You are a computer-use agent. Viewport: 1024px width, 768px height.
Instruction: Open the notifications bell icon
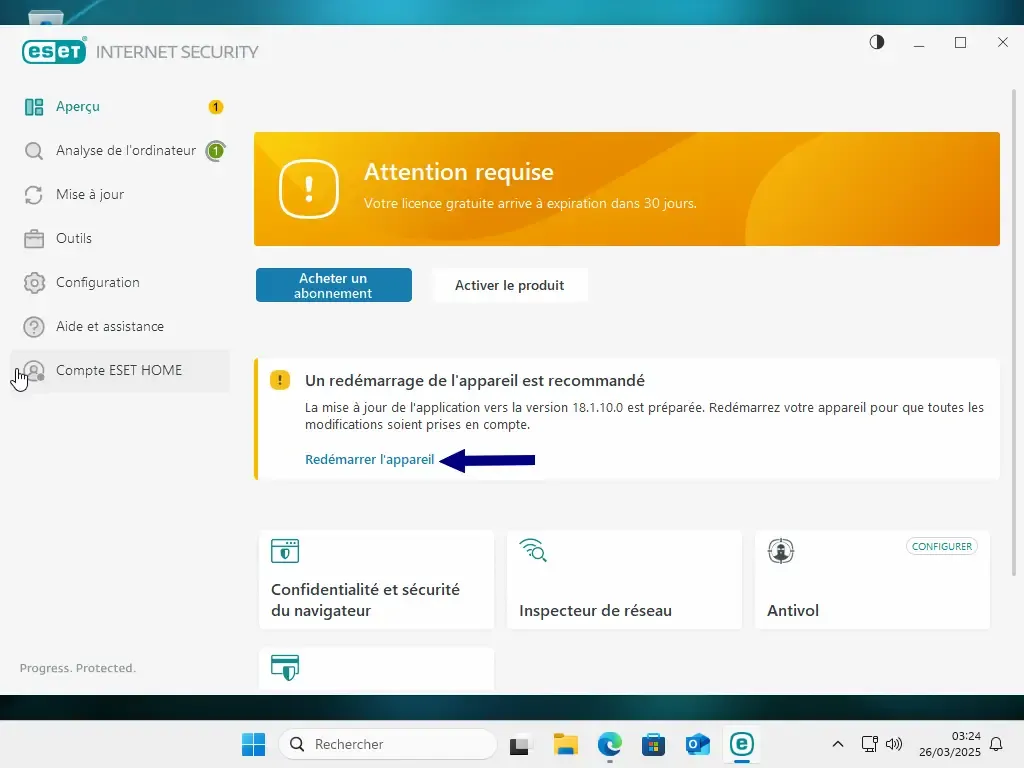[997, 744]
